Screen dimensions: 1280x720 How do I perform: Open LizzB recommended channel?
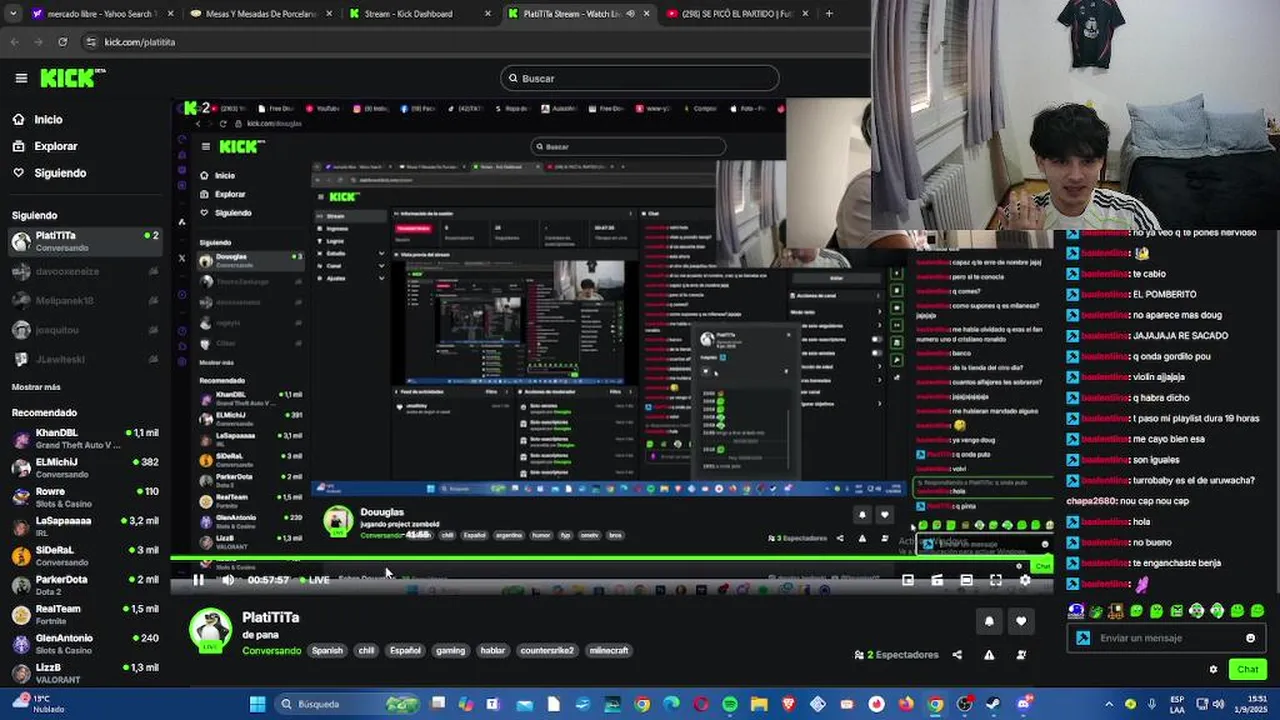point(84,672)
